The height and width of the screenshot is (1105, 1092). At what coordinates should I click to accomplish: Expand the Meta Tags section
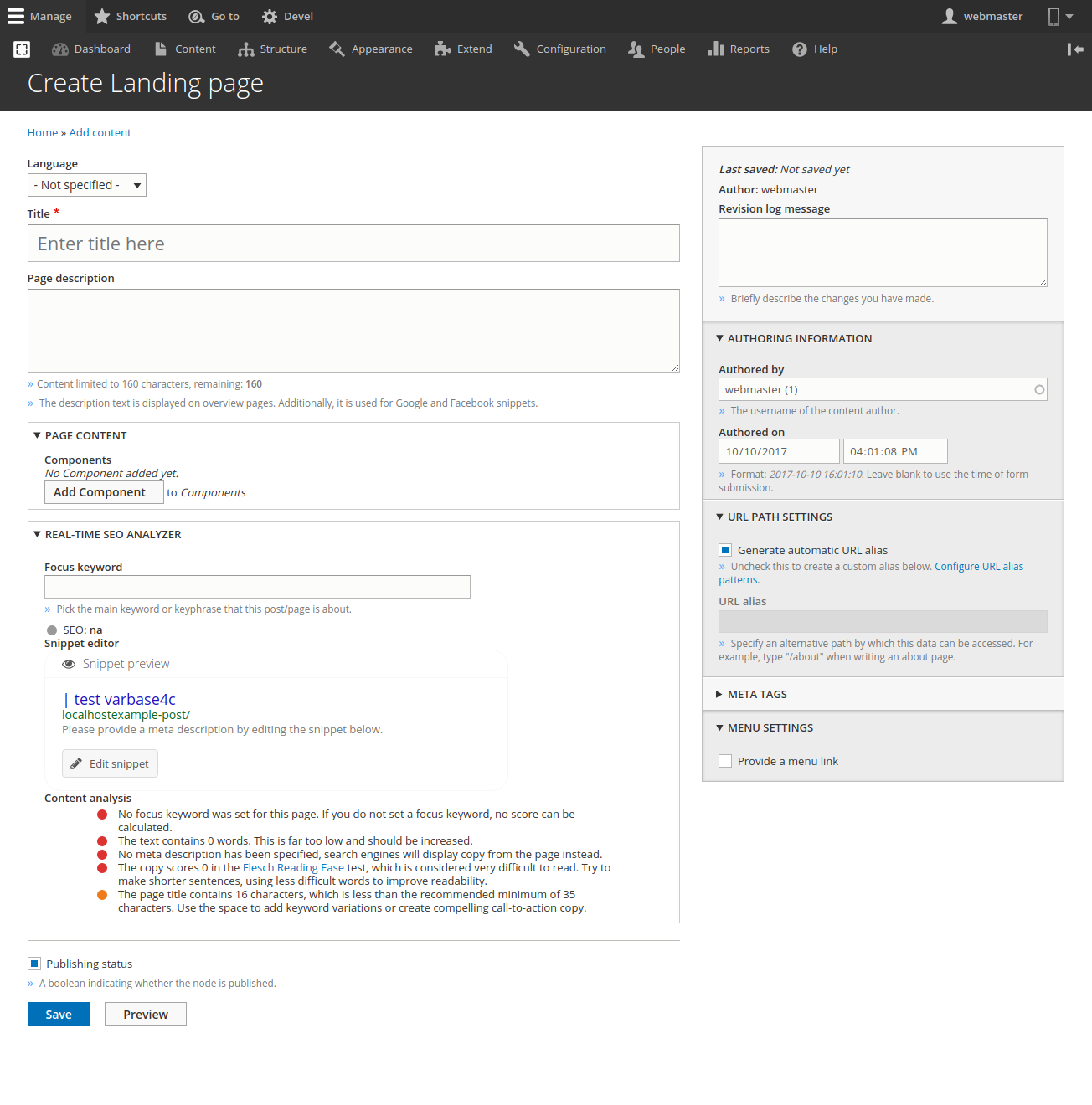pyautogui.click(x=757, y=694)
